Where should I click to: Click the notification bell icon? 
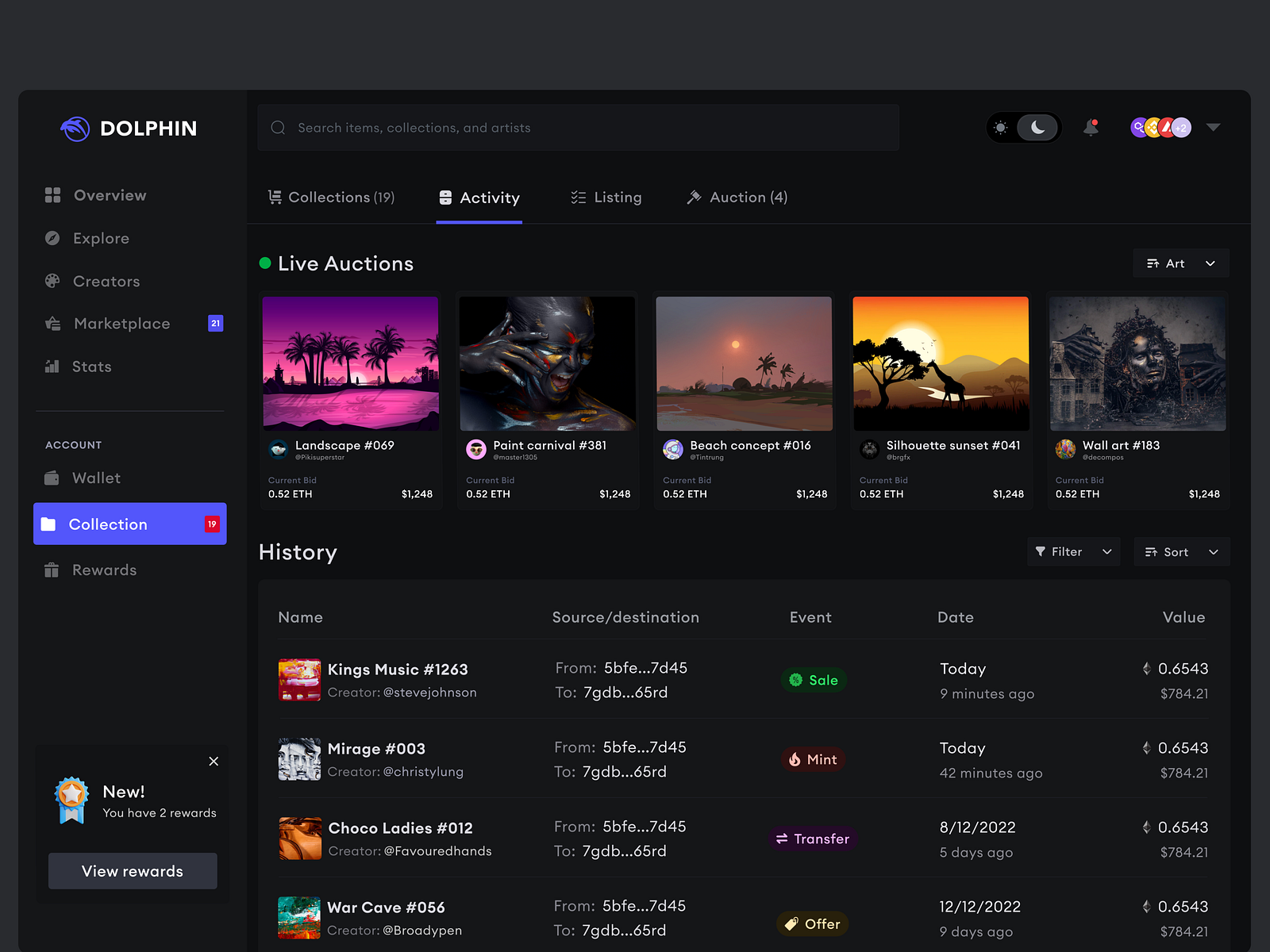(x=1091, y=127)
